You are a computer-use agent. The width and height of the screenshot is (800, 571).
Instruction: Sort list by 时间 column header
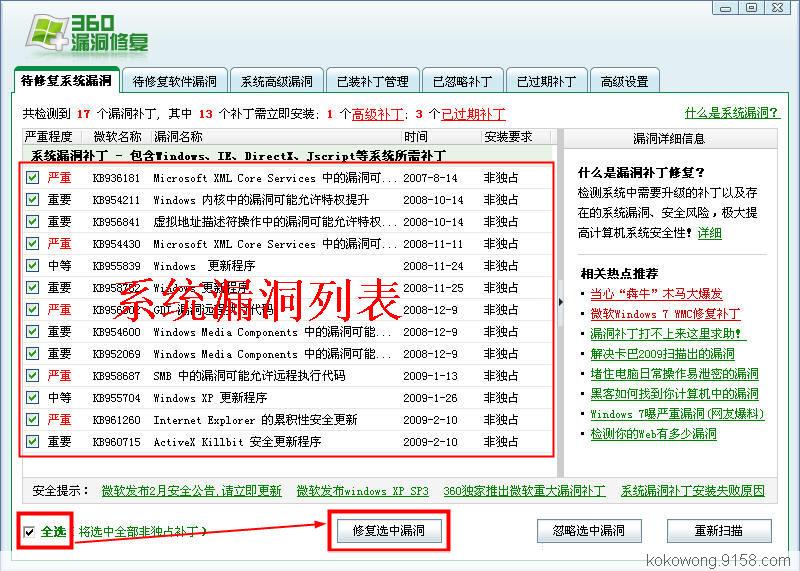(441, 137)
